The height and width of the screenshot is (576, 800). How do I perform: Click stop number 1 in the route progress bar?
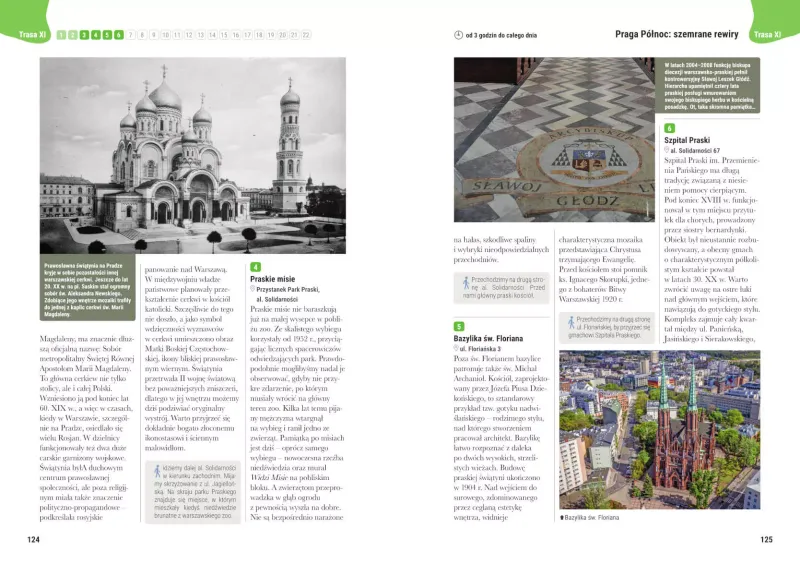point(61,35)
